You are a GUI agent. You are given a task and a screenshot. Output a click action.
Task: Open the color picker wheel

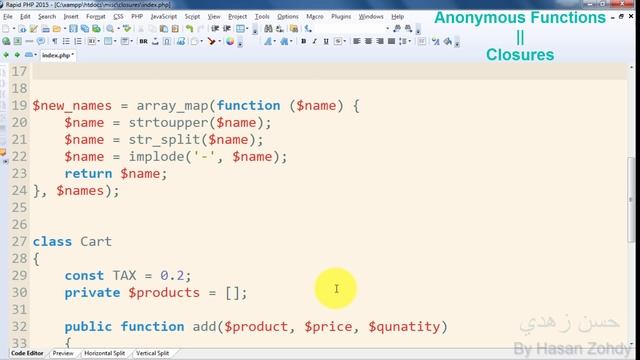point(230,41)
